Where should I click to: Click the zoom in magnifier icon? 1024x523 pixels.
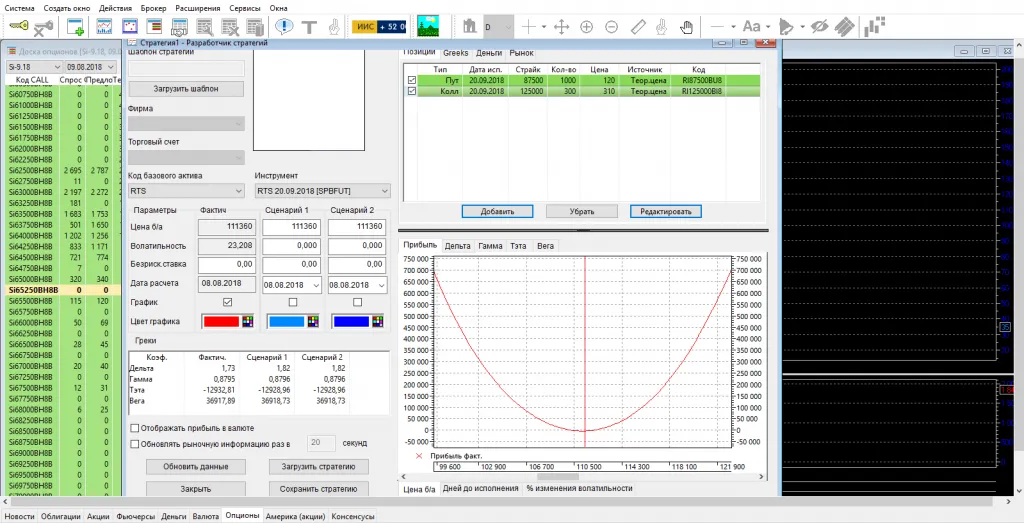coord(587,27)
